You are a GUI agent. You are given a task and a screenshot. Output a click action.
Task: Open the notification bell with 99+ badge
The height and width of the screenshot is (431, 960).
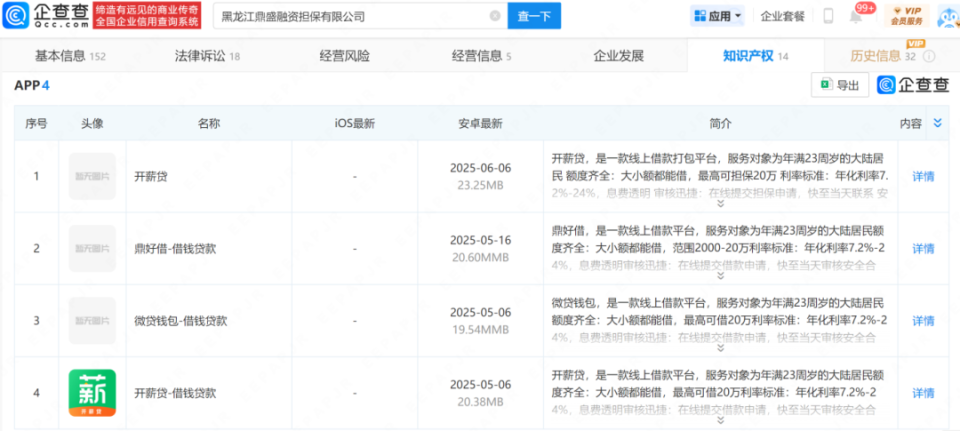857,16
